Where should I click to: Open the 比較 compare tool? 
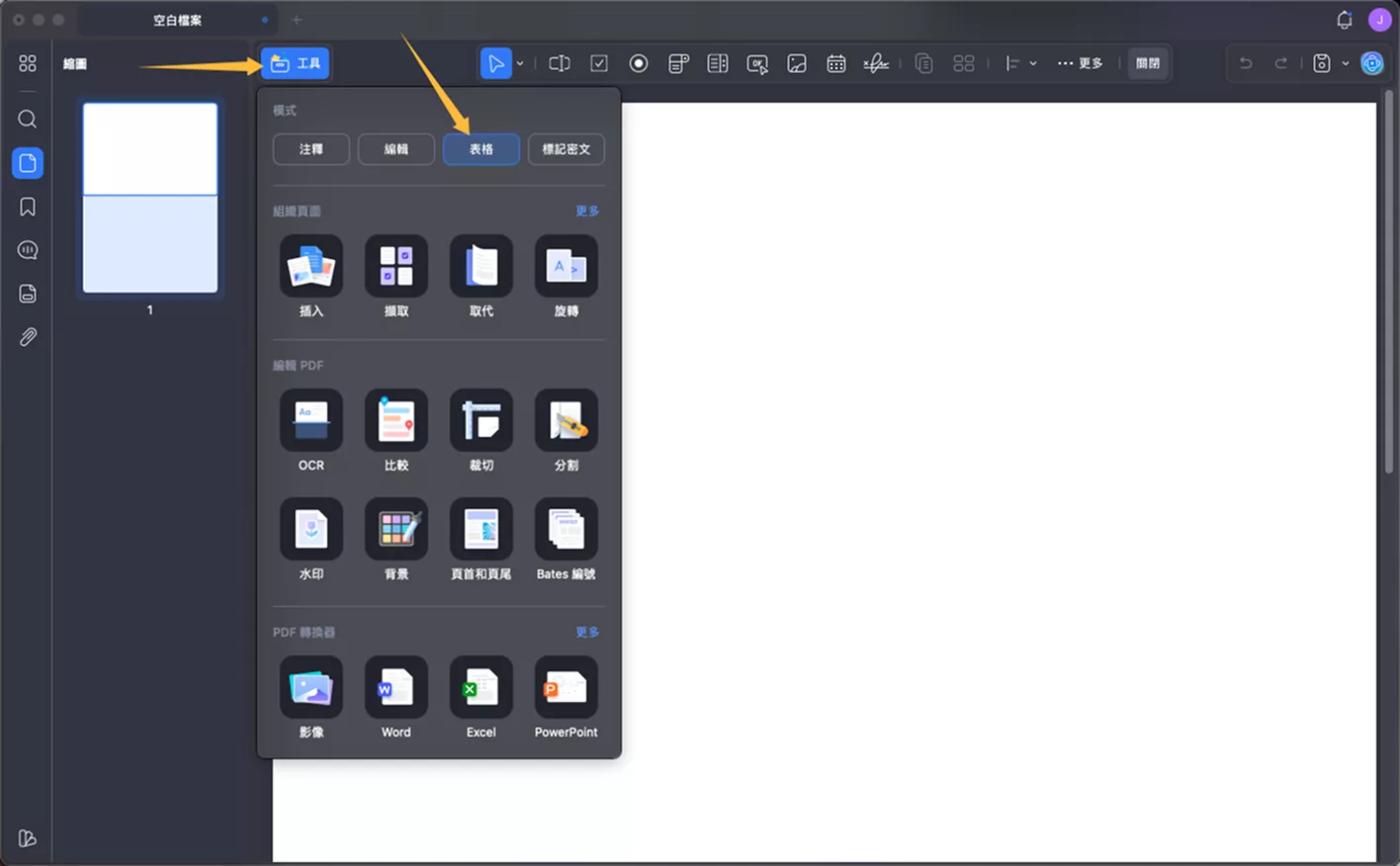click(396, 430)
